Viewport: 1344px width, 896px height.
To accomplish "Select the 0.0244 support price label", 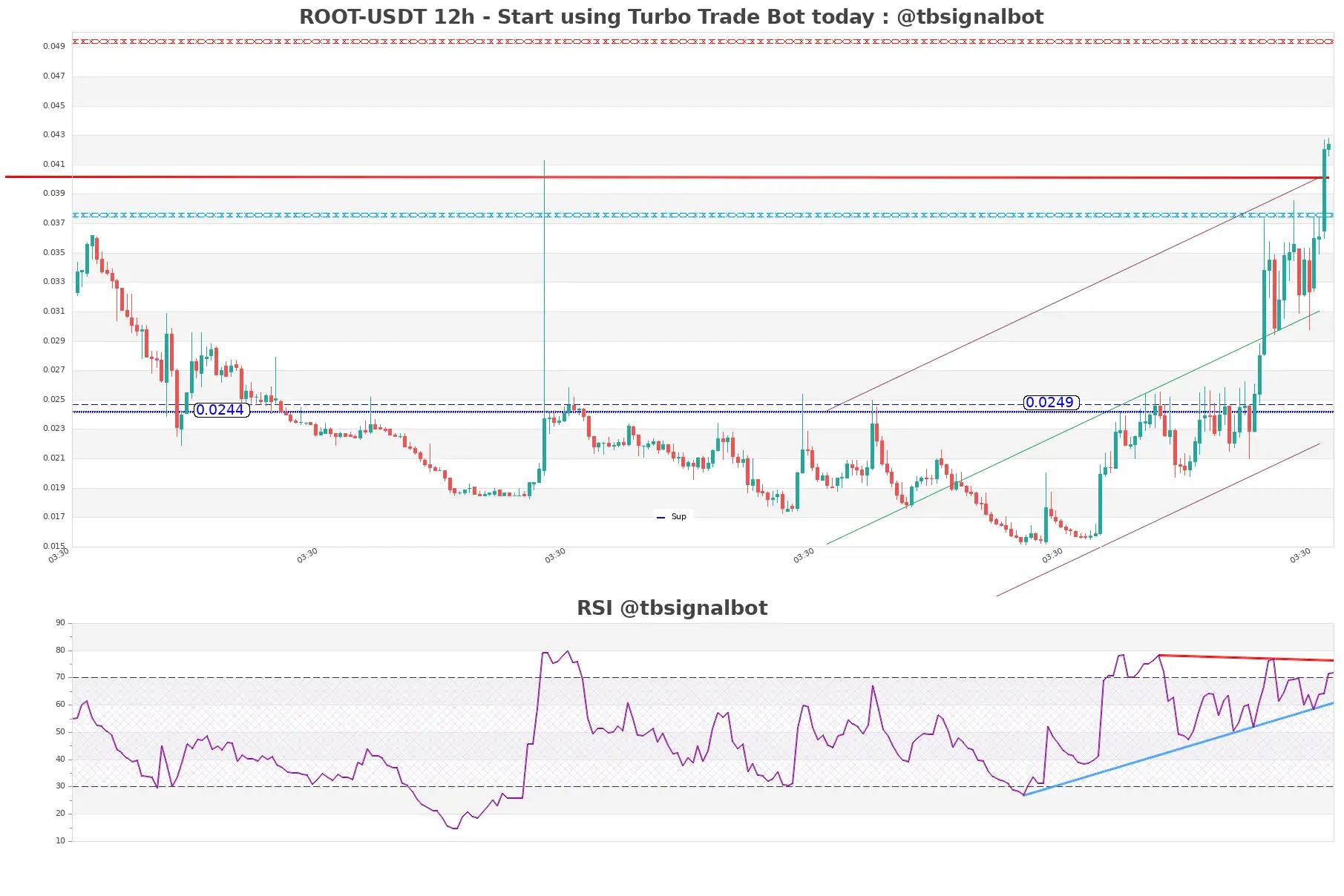I will point(220,410).
